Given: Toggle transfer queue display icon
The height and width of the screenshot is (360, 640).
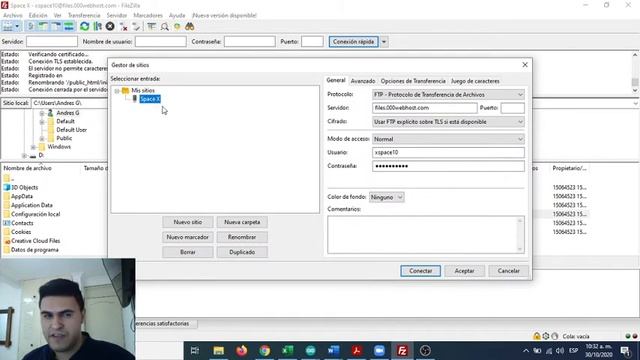Looking at the screenshot, I should coord(69,27).
